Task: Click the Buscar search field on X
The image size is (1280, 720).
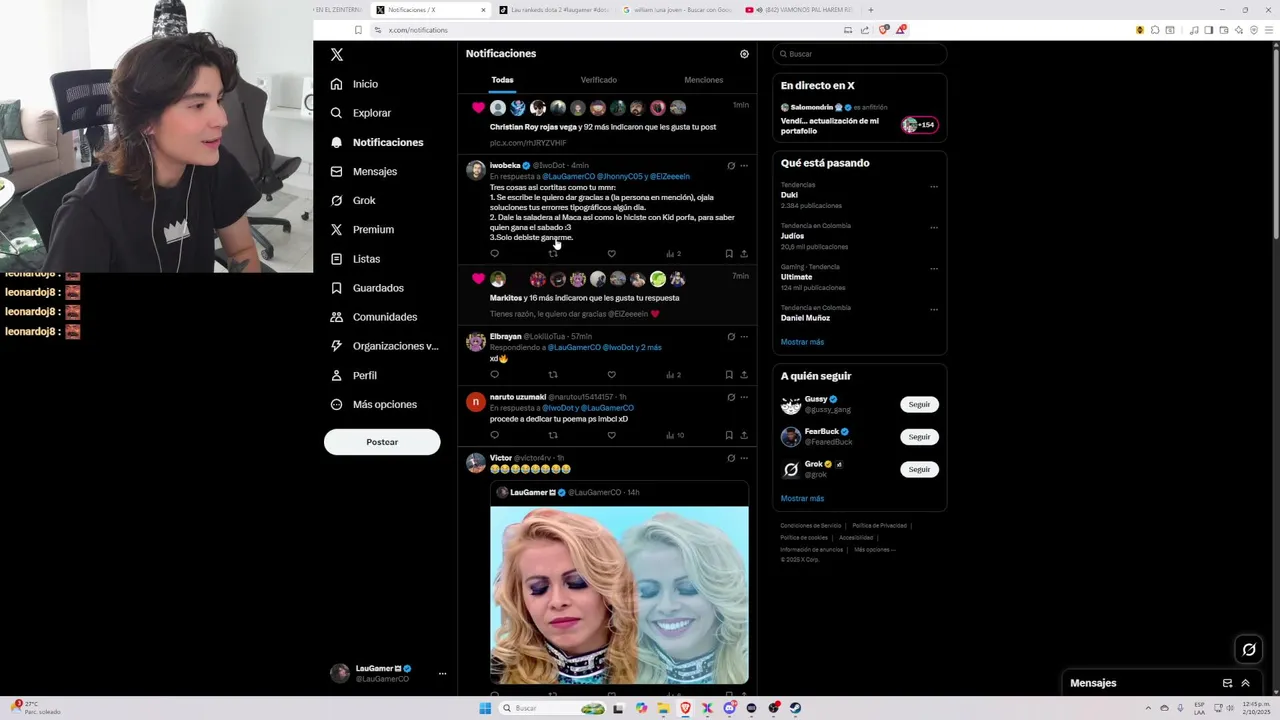Action: pyautogui.click(x=859, y=54)
